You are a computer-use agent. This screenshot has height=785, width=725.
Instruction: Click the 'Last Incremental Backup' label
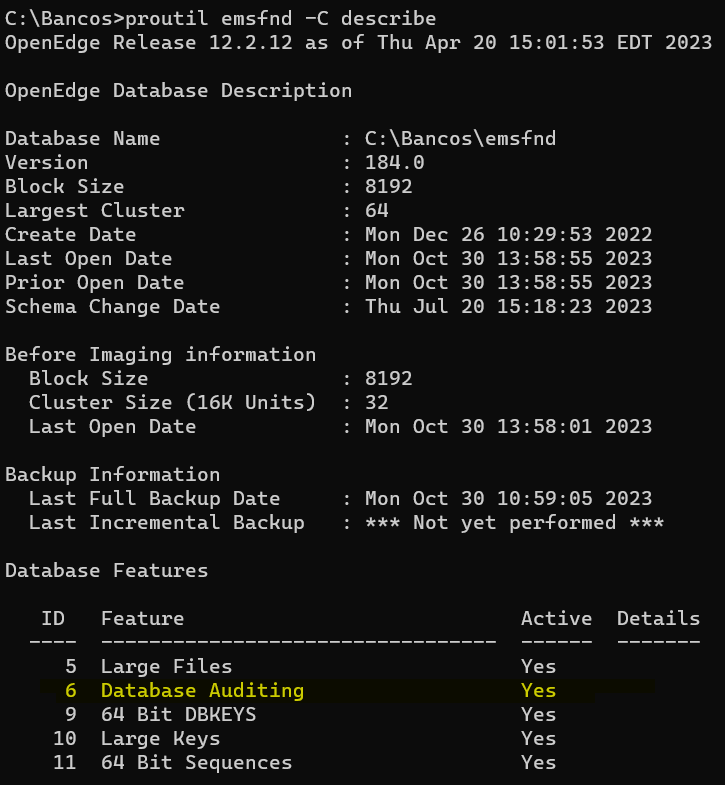[166, 523]
